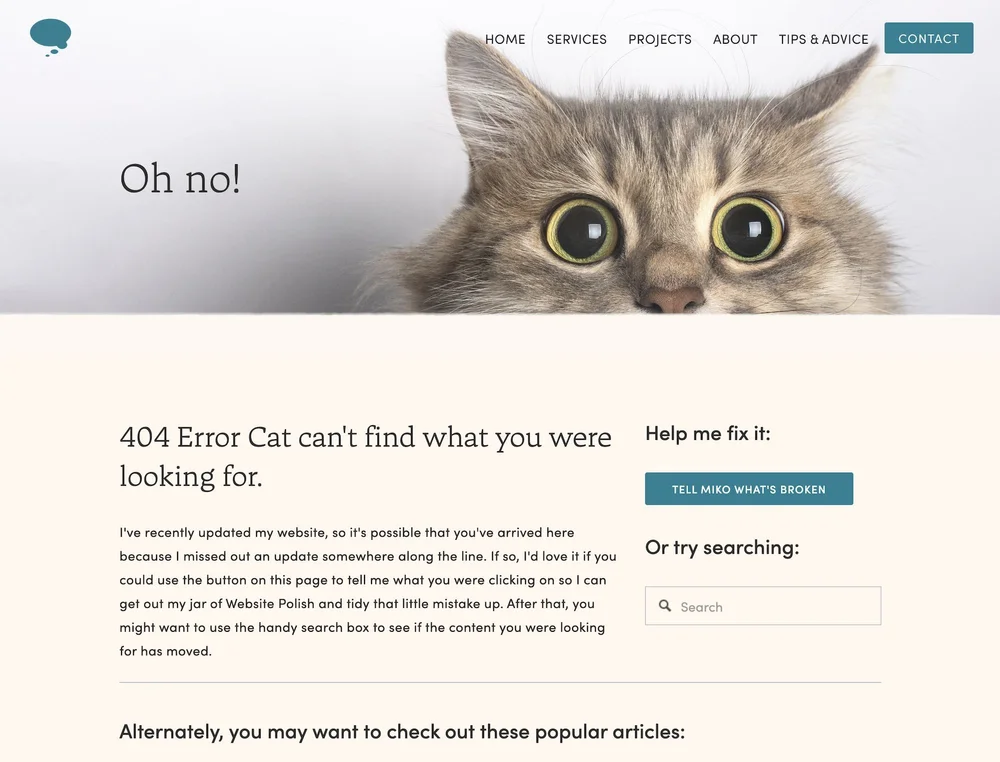Viewport: 1000px width, 762px height.
Task: Open Tips & Advice section
Action: pyautogui.click(x=823, y=39)
